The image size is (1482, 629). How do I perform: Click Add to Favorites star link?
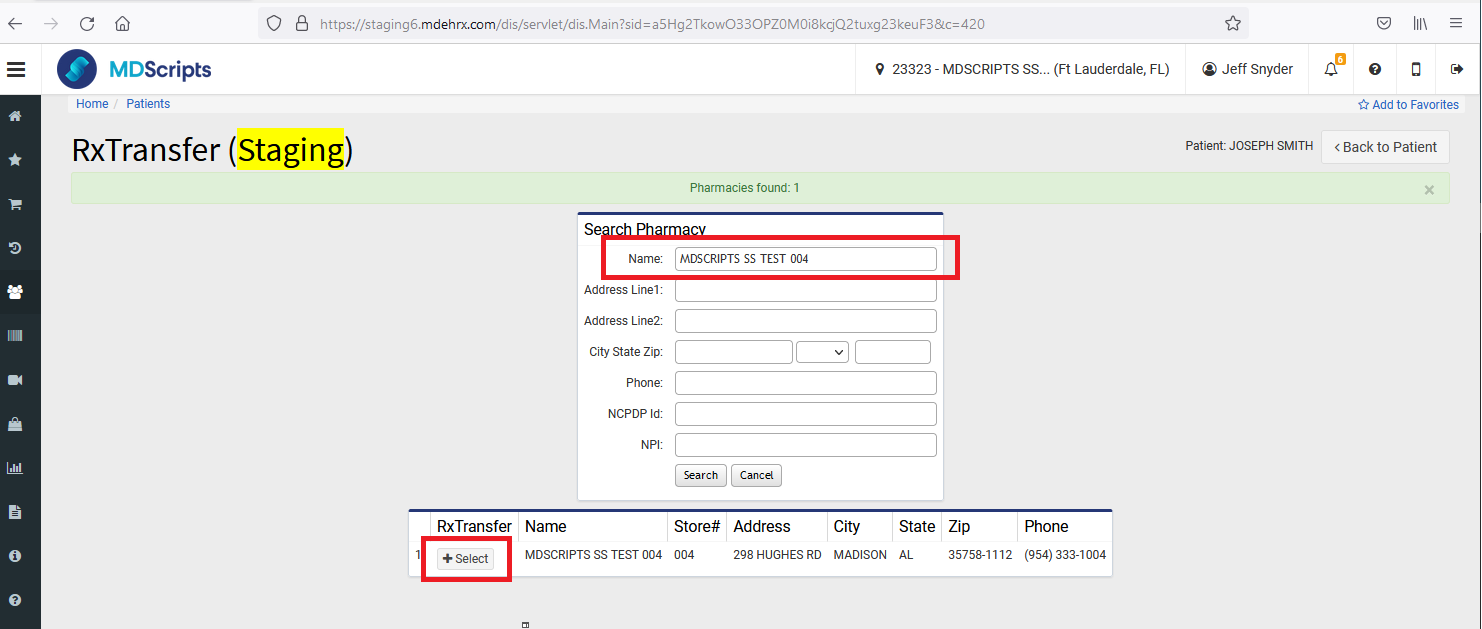[x=1408, y=105]
